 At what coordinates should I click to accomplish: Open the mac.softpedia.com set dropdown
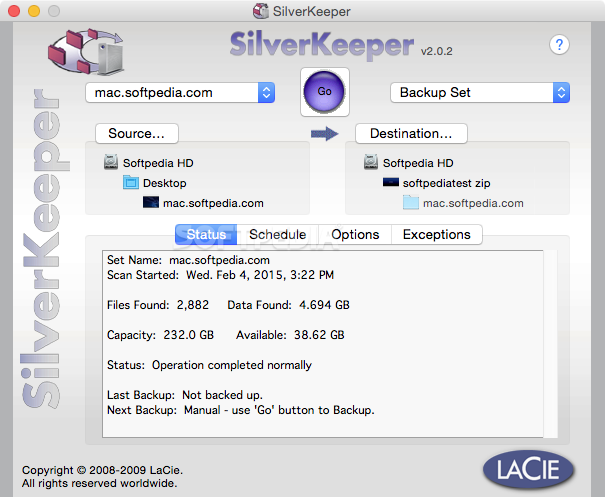(x=180, y=93)
